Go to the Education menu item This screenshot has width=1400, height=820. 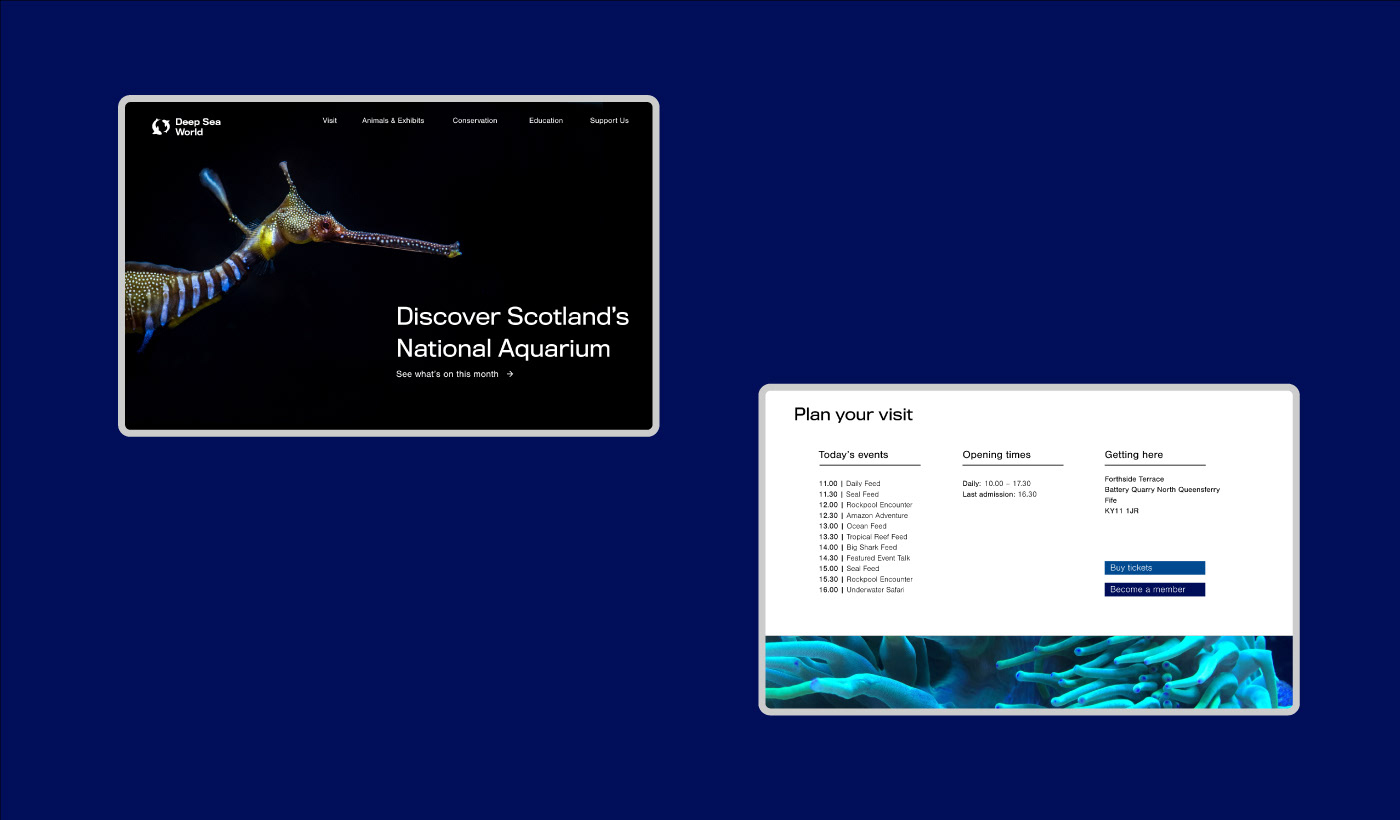click(x=546, y=121)
